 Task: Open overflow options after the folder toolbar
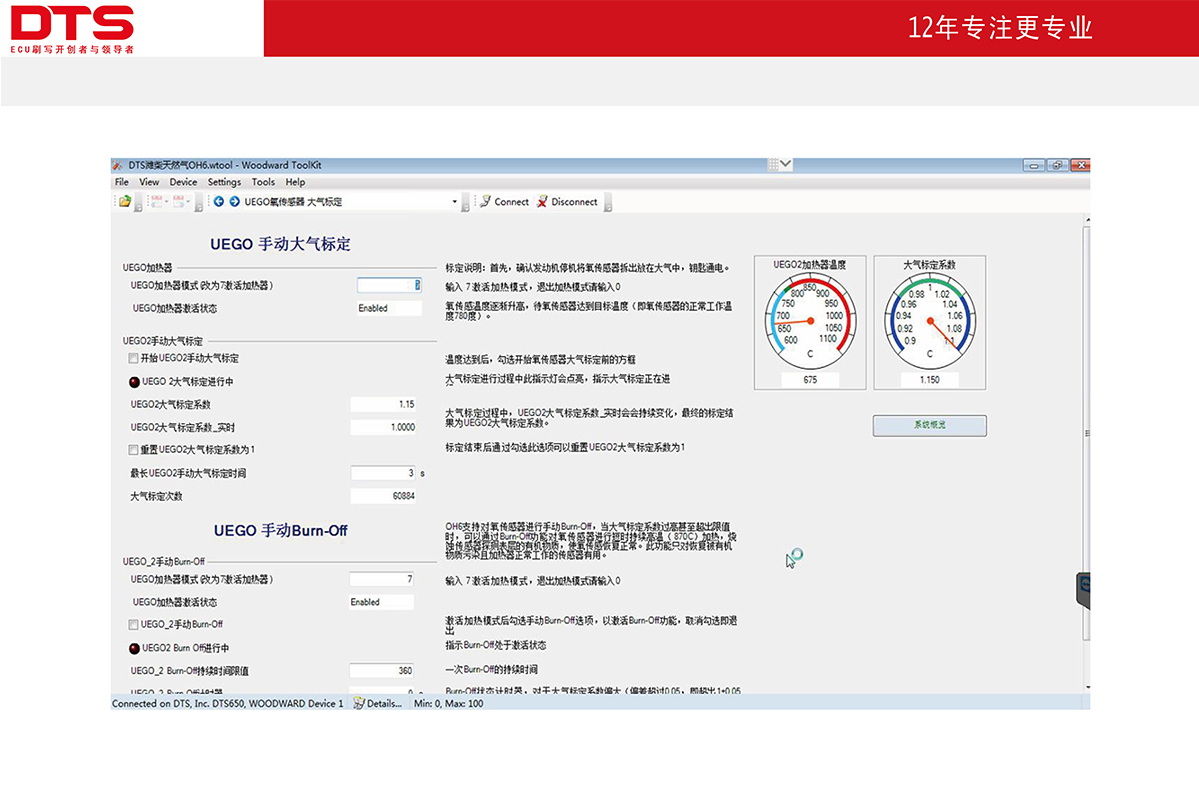[x=138, y=203]
